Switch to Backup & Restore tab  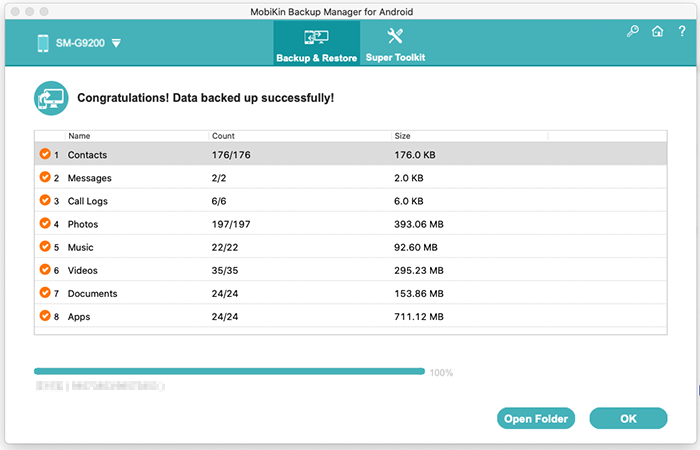click(317, 43)
